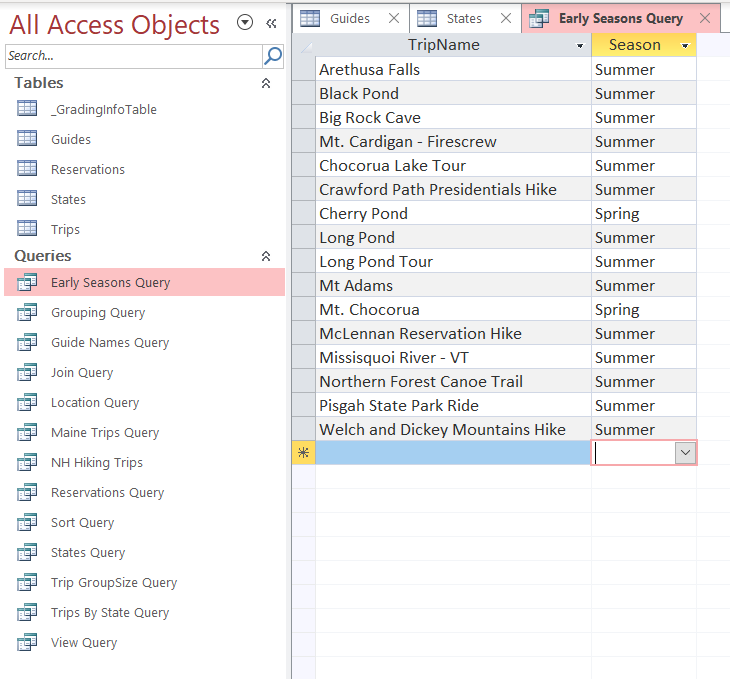Image resolution: width=730 pixels, height=679 pixels.
Task: Click the Spring value in Cherry Pond row
Action: [x=644, y=213]
